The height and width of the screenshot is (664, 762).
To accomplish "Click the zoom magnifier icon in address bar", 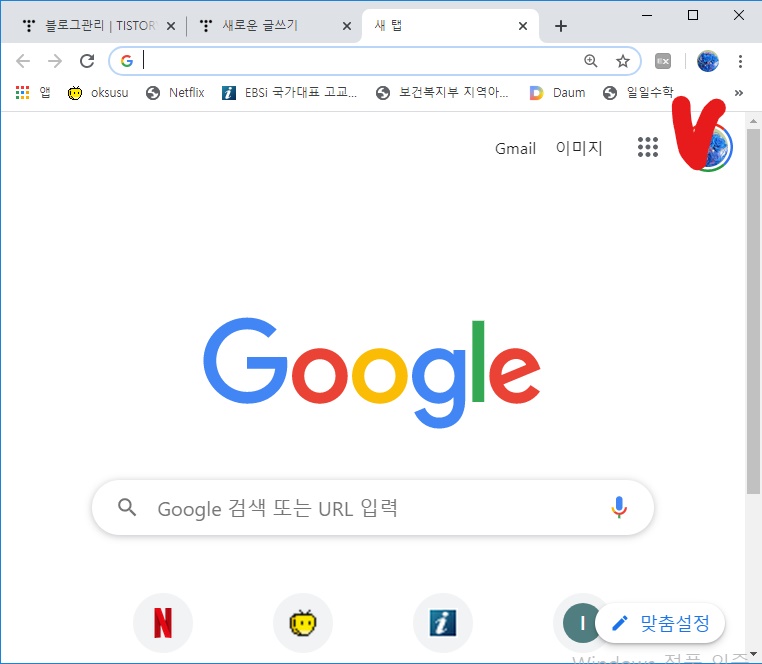I will 590,61.
